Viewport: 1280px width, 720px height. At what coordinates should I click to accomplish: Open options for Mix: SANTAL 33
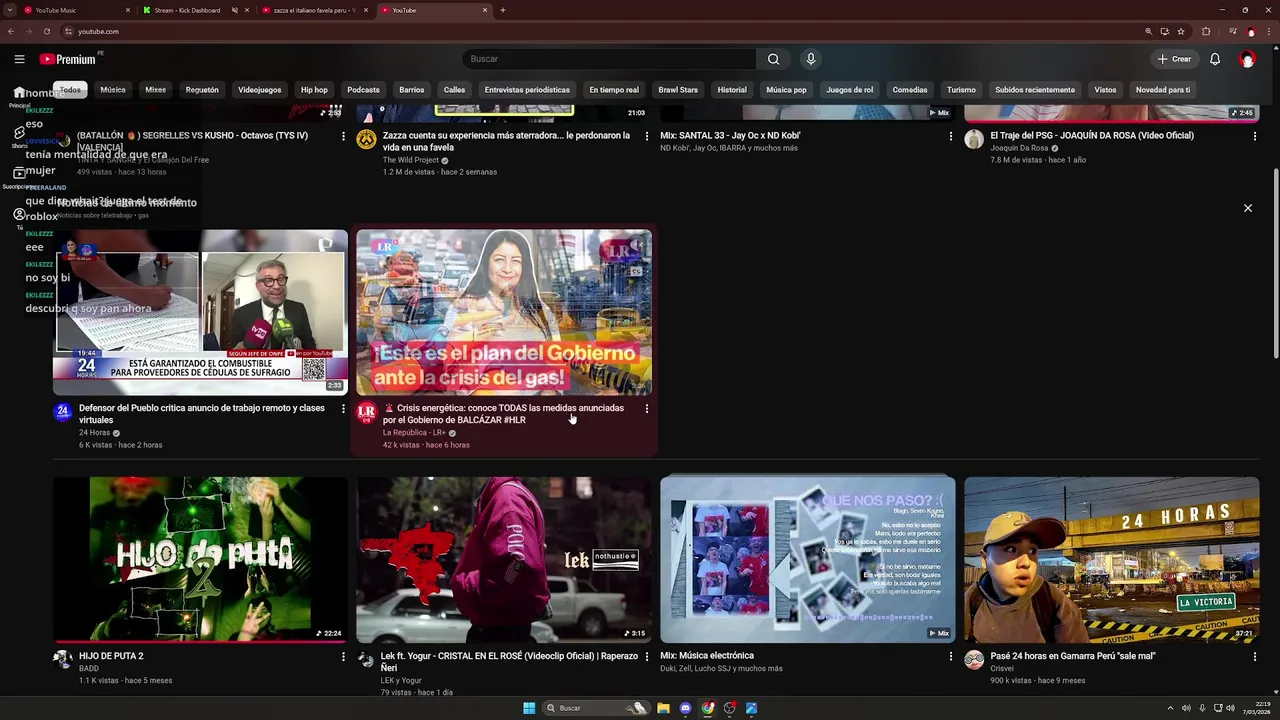point(951,135)
